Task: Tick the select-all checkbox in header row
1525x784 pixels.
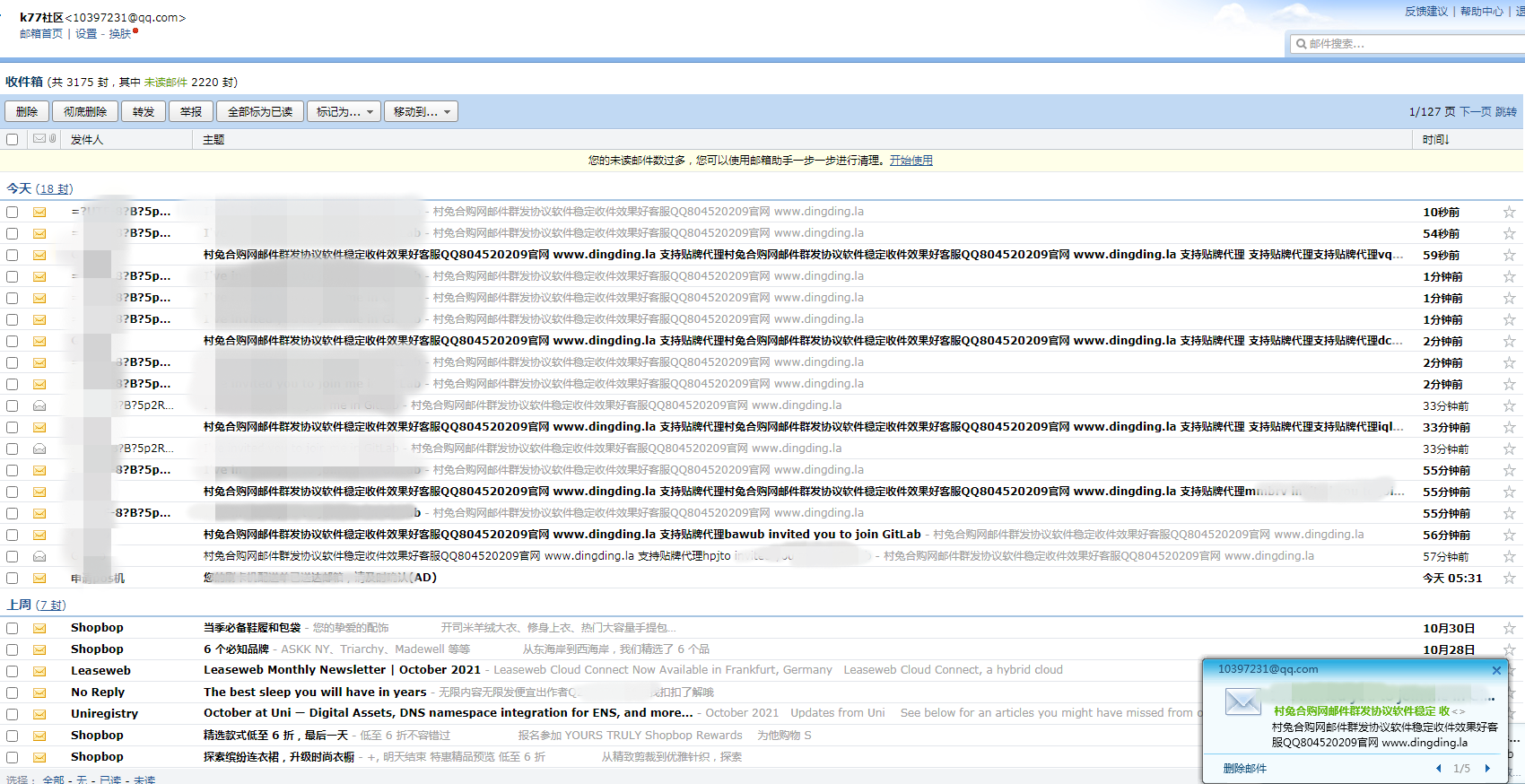Action: point(13,140)
